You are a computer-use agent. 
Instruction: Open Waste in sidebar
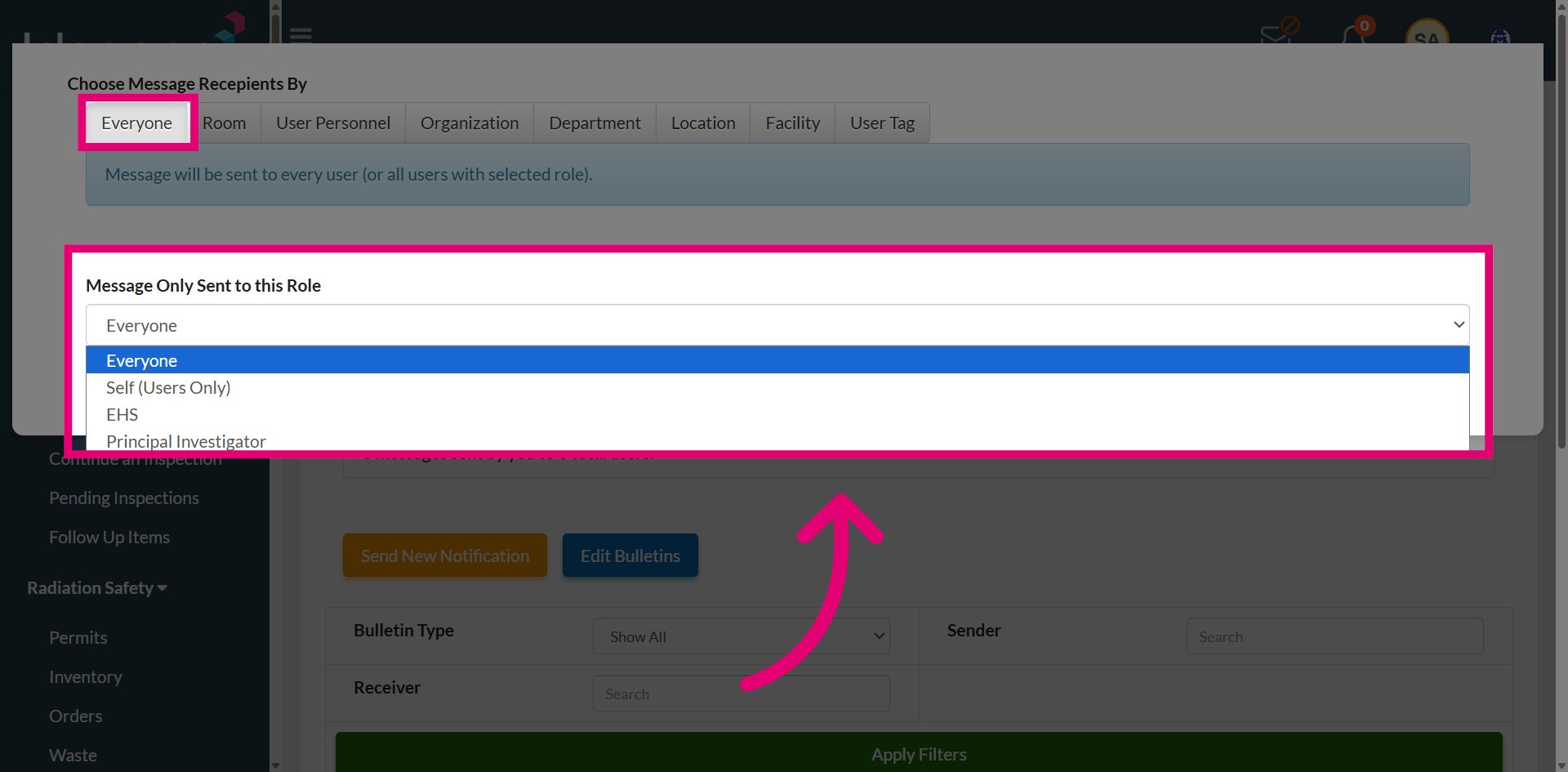(x=73, y=755)
